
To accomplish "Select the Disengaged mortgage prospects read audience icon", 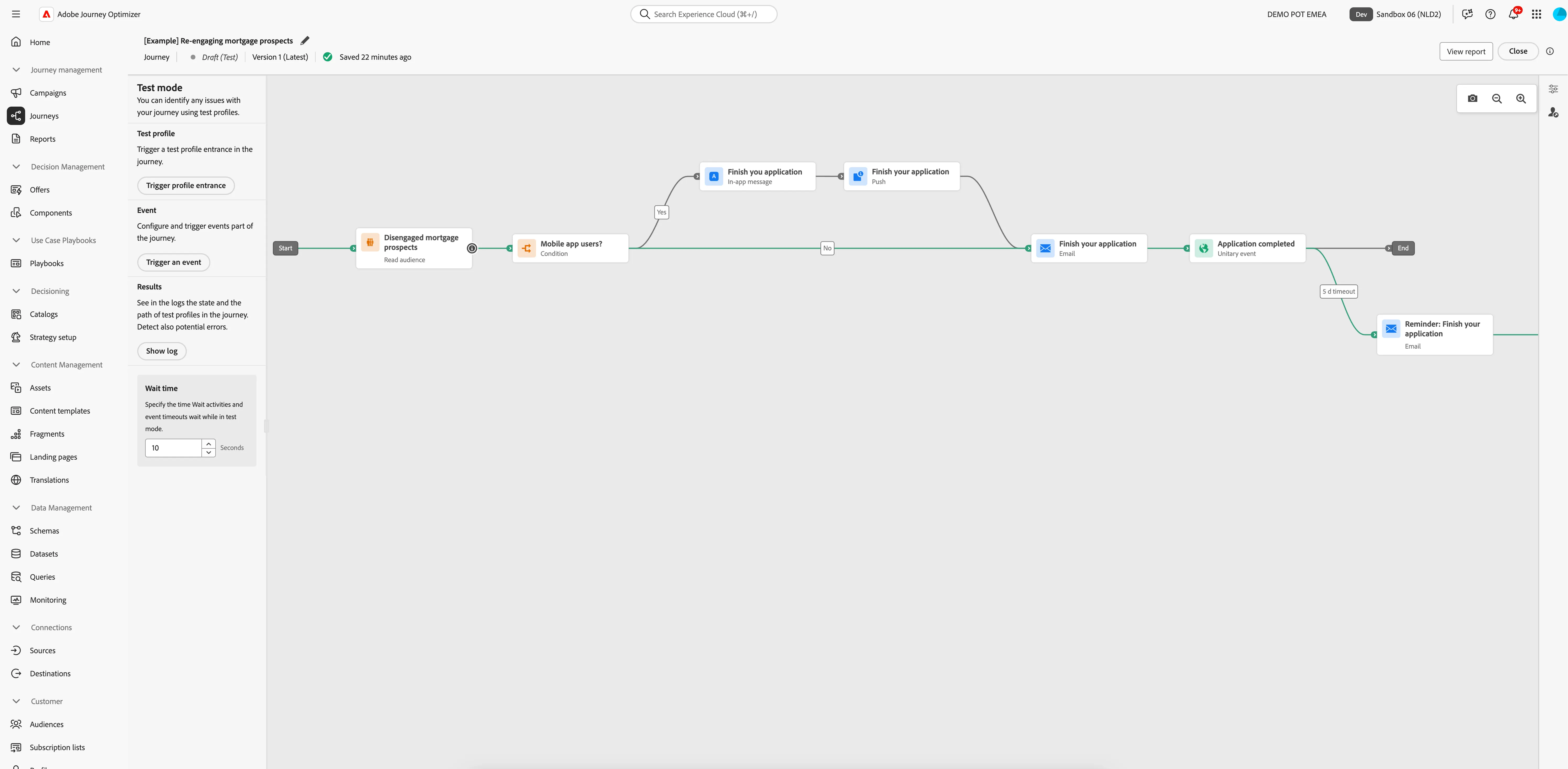I will click(370, 242).
